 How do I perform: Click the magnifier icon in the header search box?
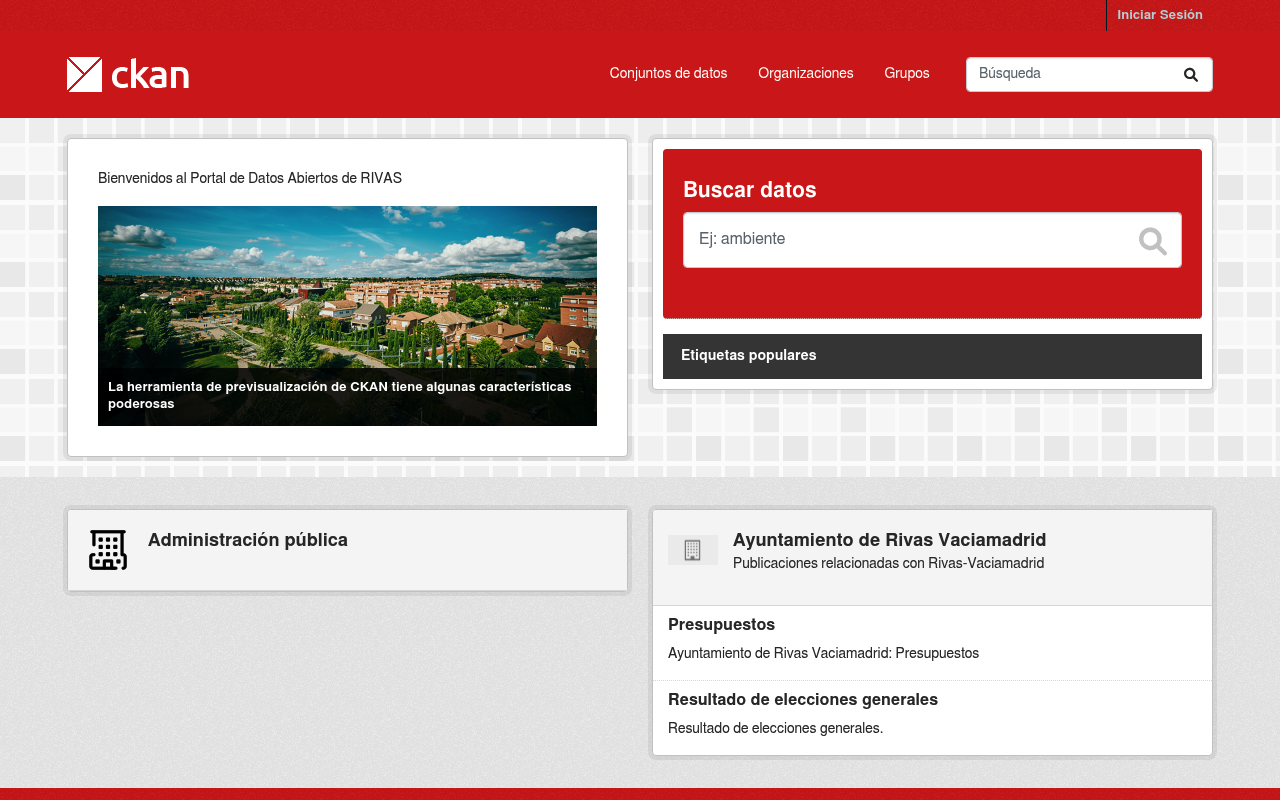pos(1190,75)
